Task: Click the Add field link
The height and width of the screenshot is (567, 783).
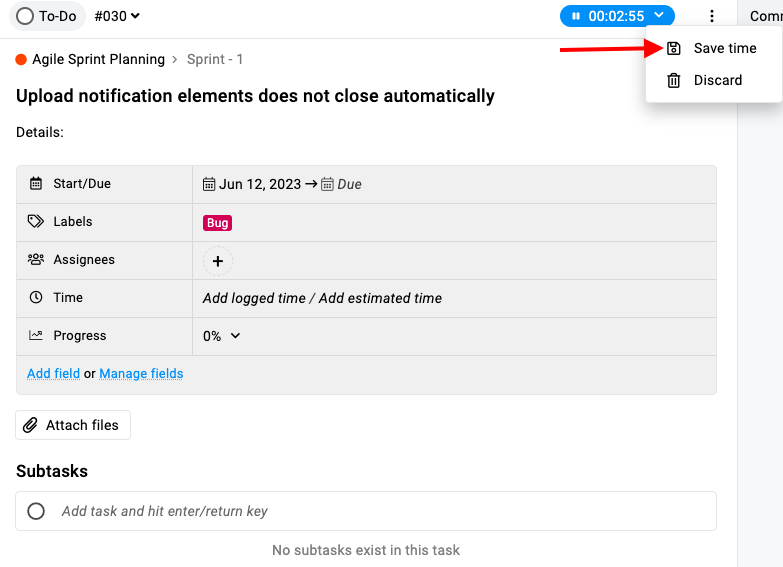Action: coord(53,374)
